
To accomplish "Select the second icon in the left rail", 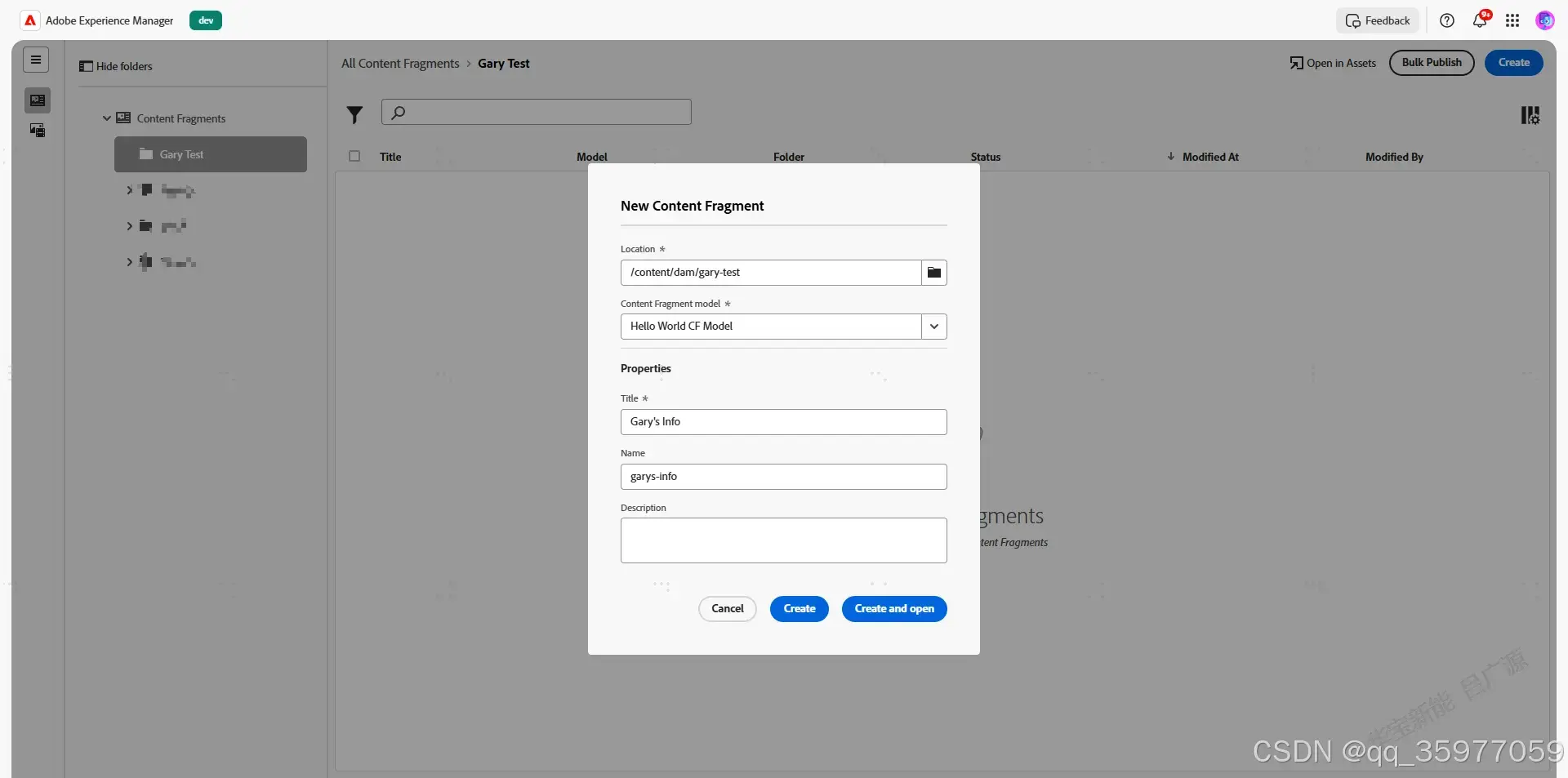I will click(x=38, y=131).
